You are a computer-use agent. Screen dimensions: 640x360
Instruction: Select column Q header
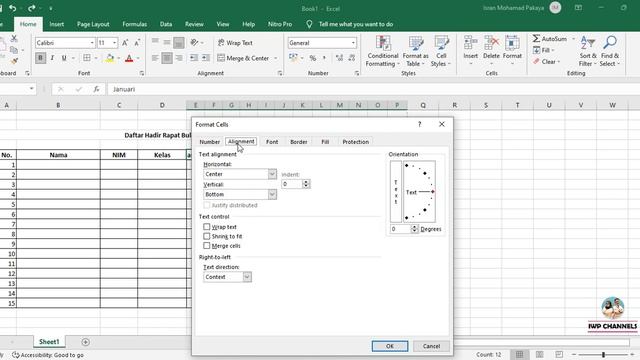423,105
